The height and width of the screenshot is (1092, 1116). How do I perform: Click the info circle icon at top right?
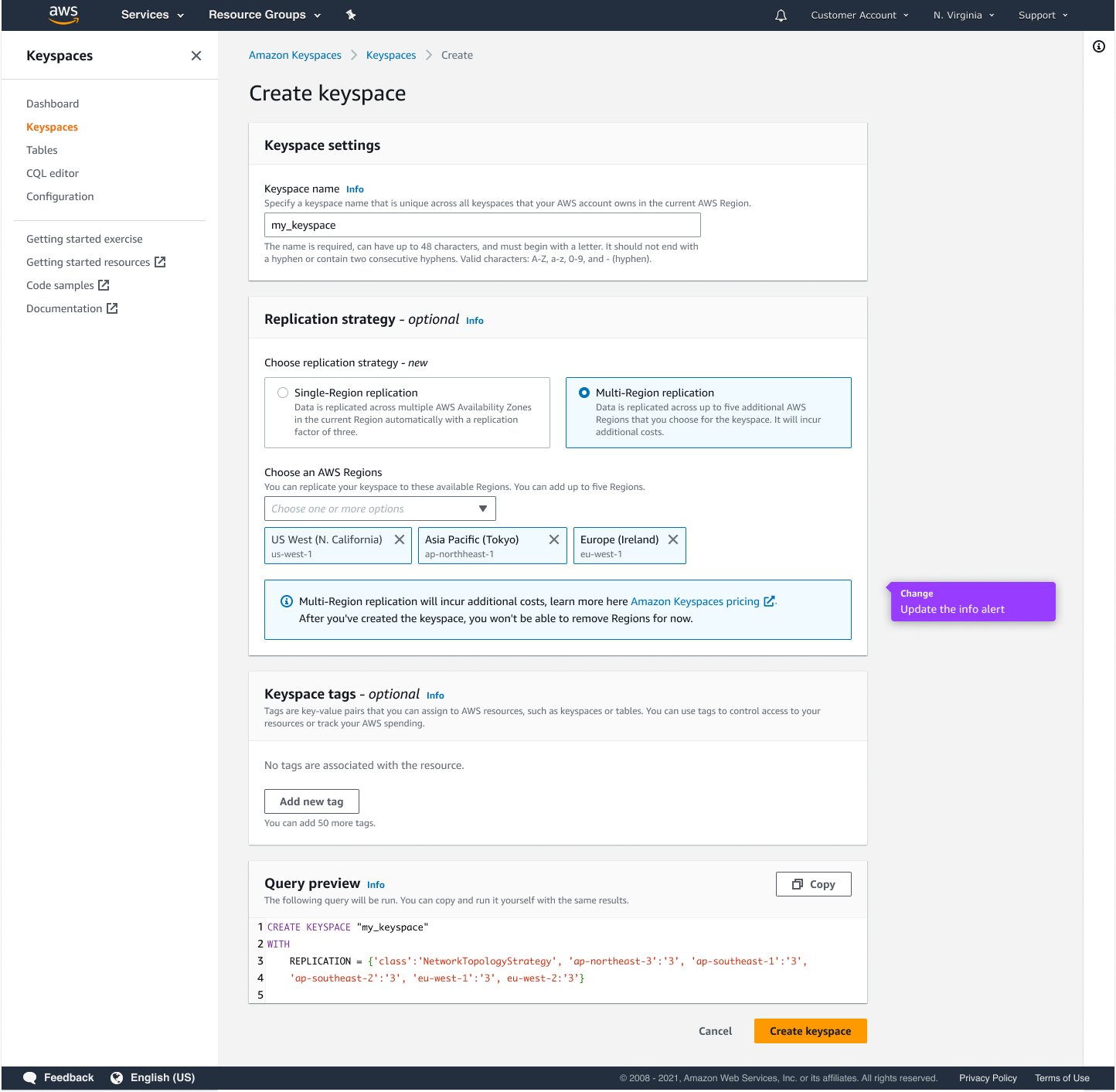1099,46
